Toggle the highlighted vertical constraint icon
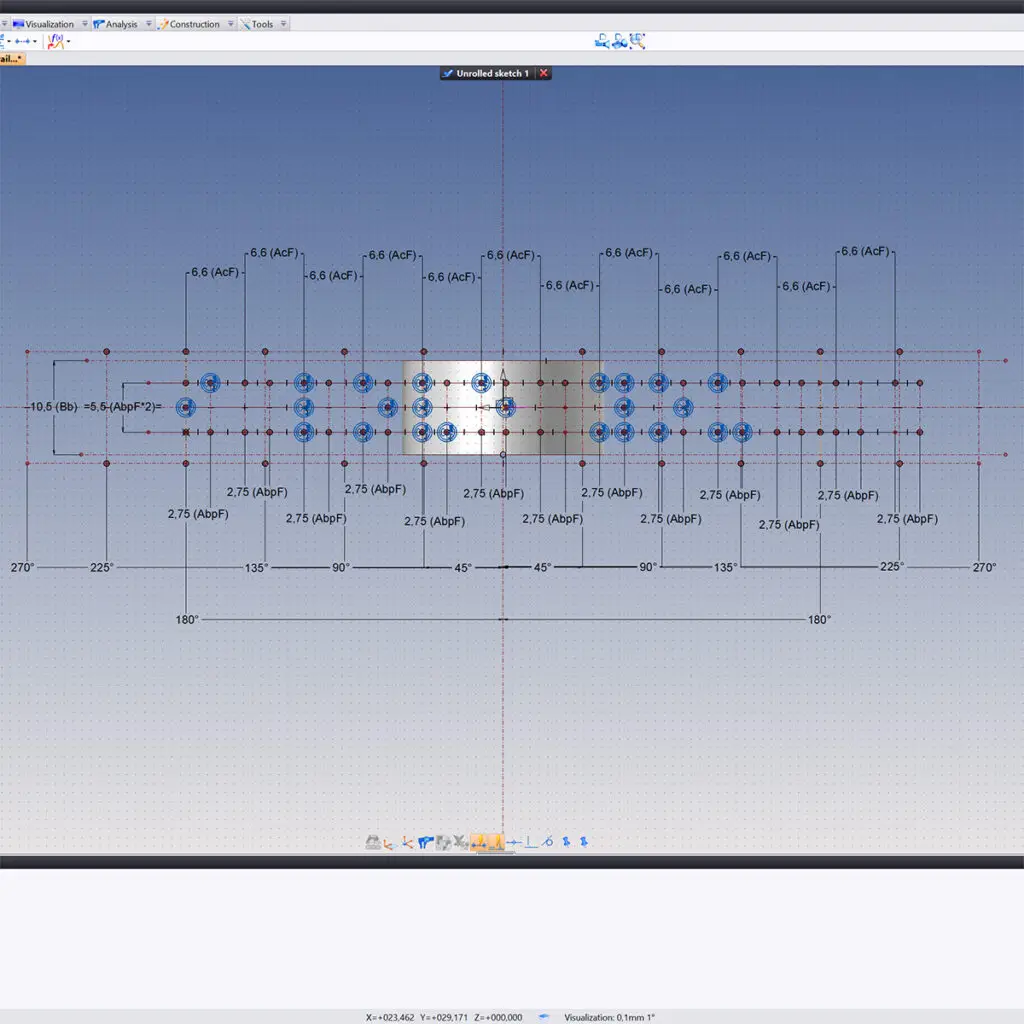This screenshot has height=1024, width=1024. coord(496,842)
